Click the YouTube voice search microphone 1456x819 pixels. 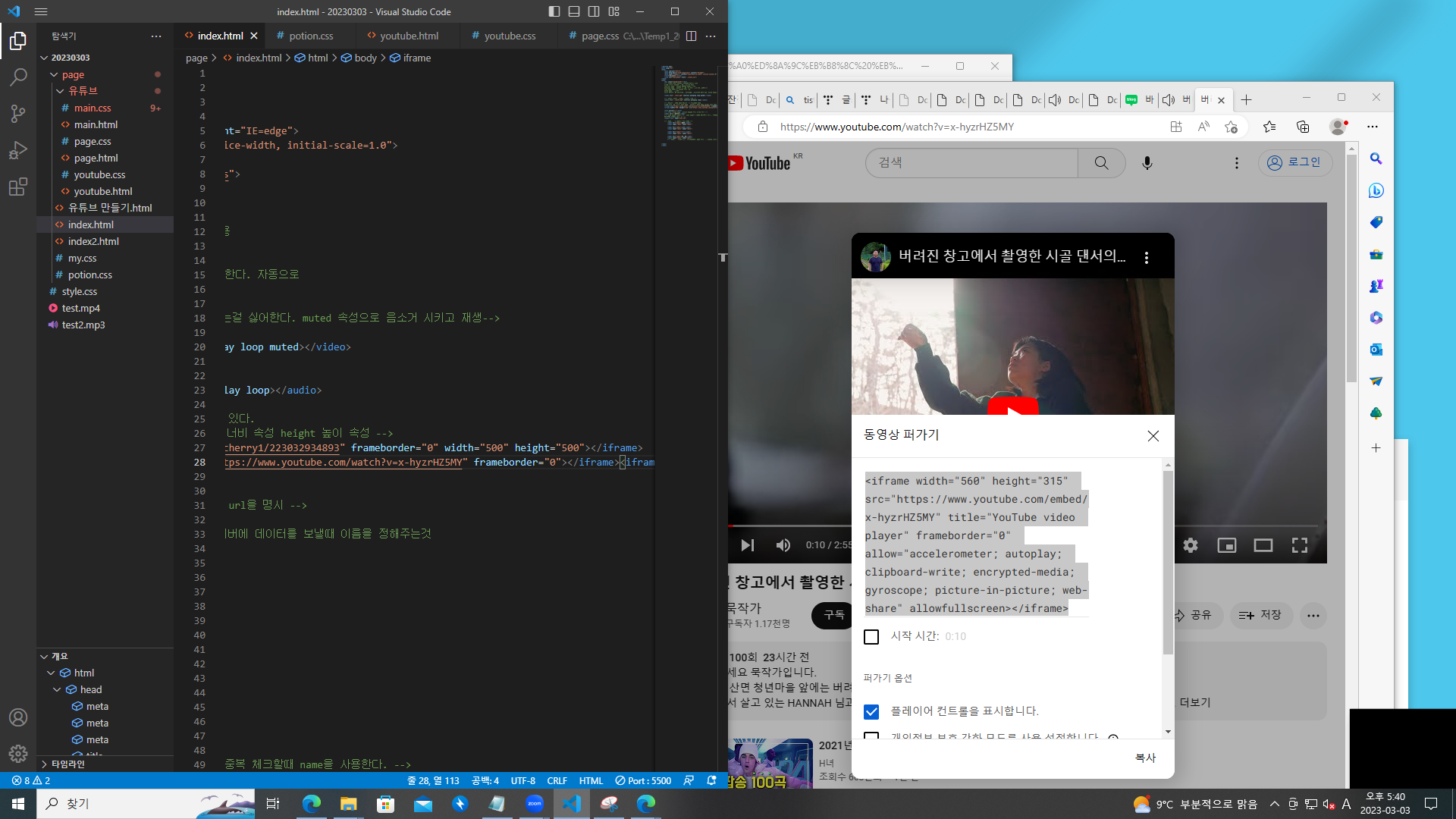(x=1147, y=163)
